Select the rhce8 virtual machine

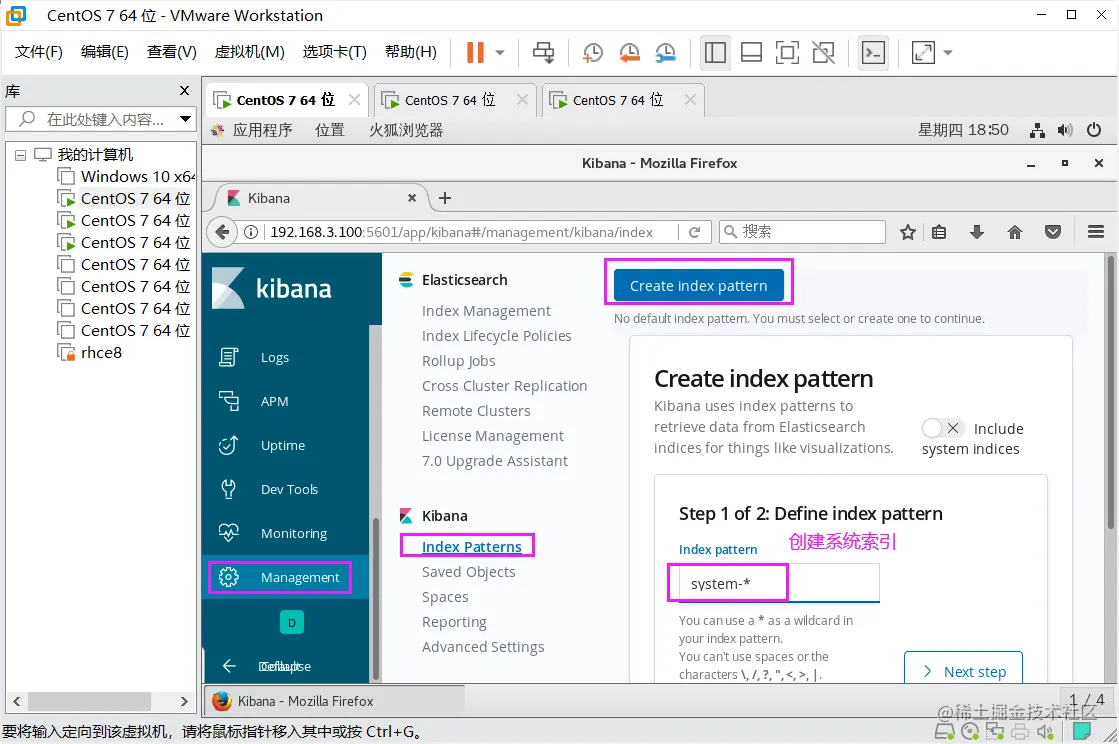point(90,352)
